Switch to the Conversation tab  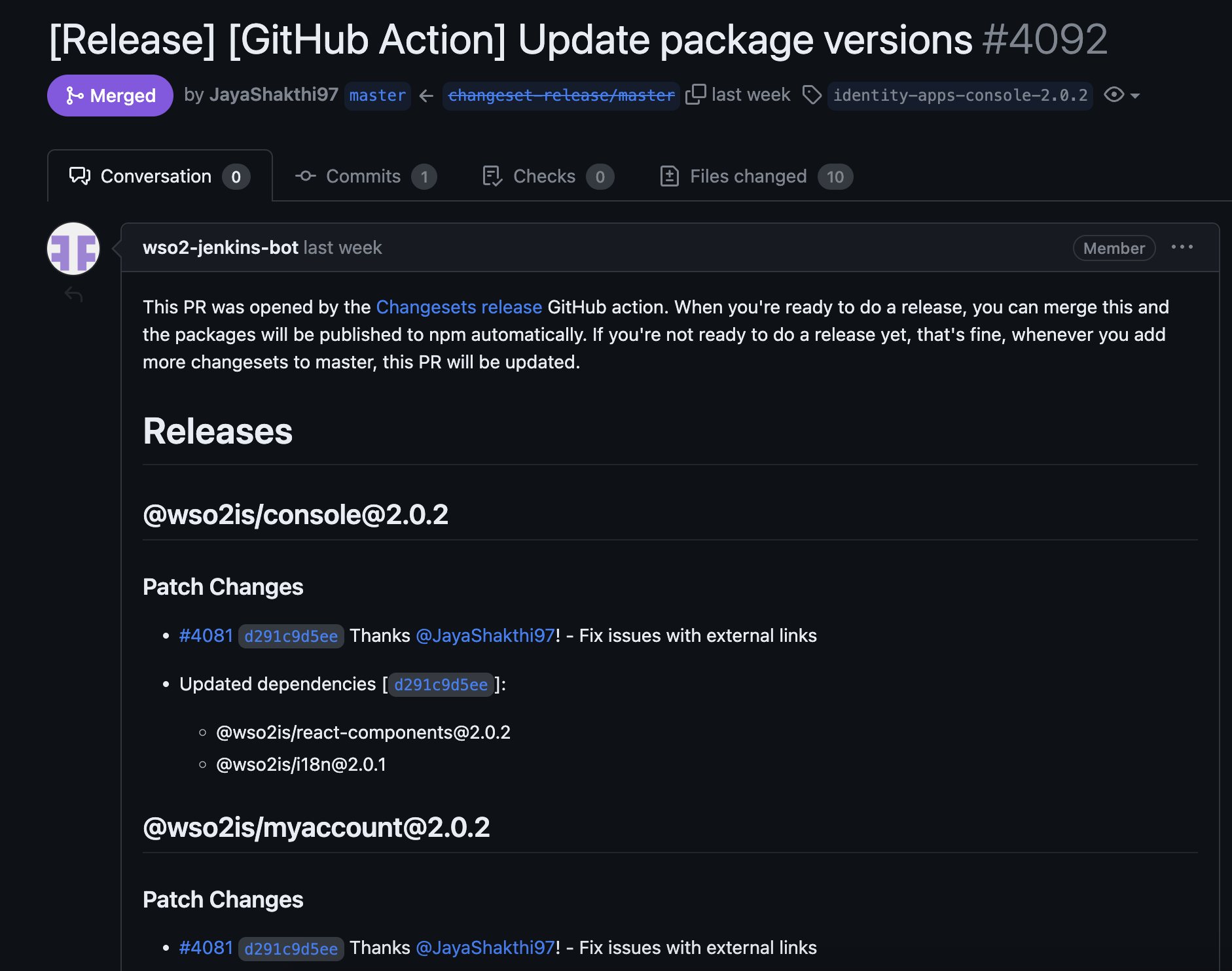point(160,176)
